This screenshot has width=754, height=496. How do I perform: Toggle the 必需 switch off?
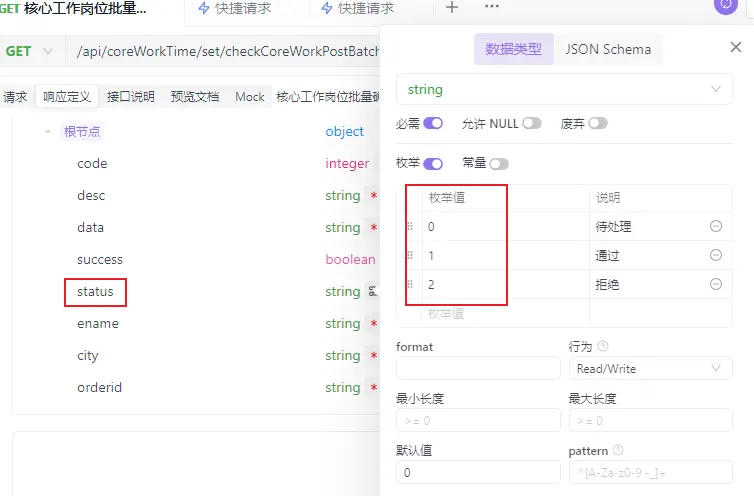(433, 123)
